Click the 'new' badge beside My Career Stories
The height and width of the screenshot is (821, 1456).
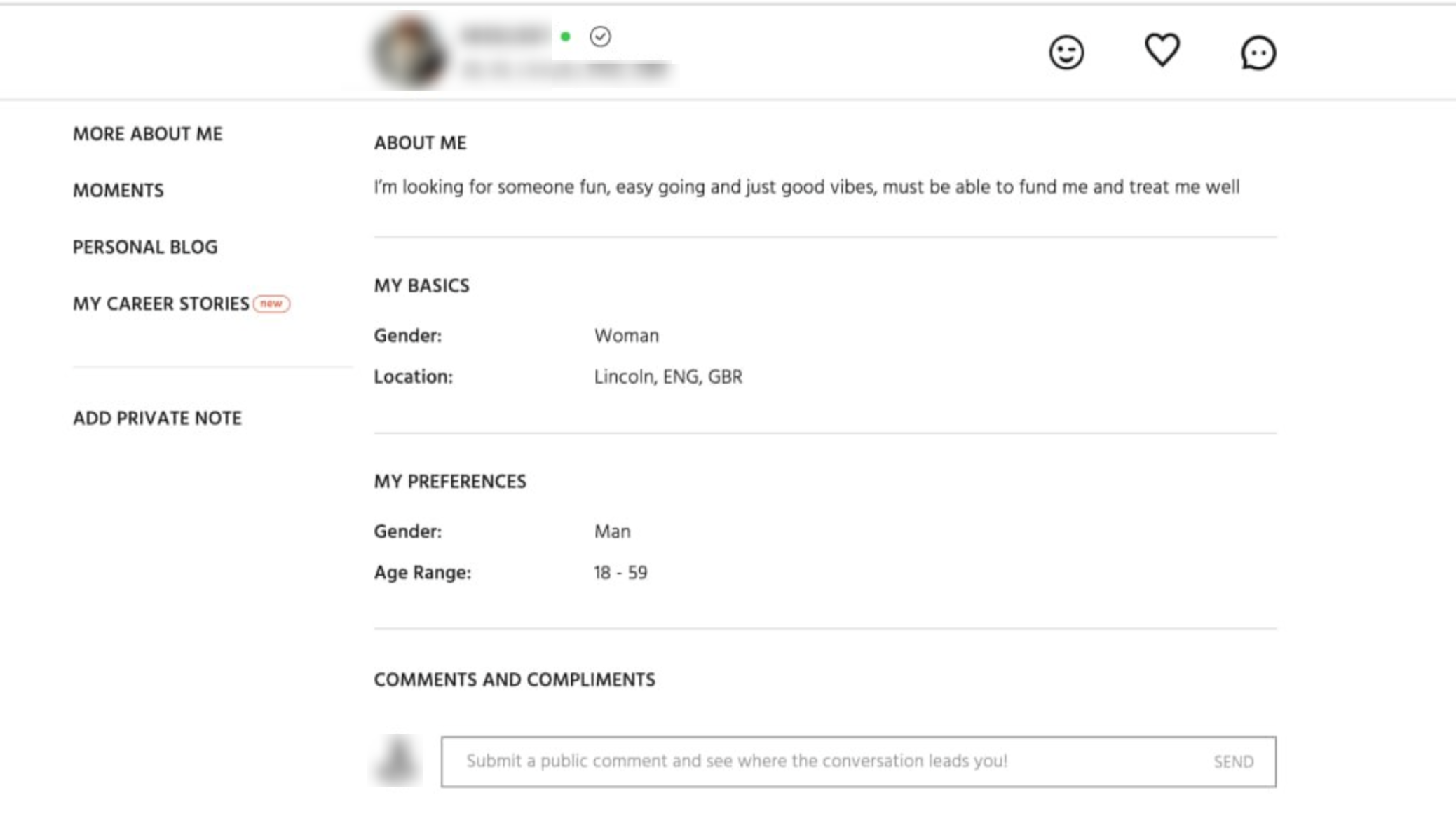coord(272,304)
